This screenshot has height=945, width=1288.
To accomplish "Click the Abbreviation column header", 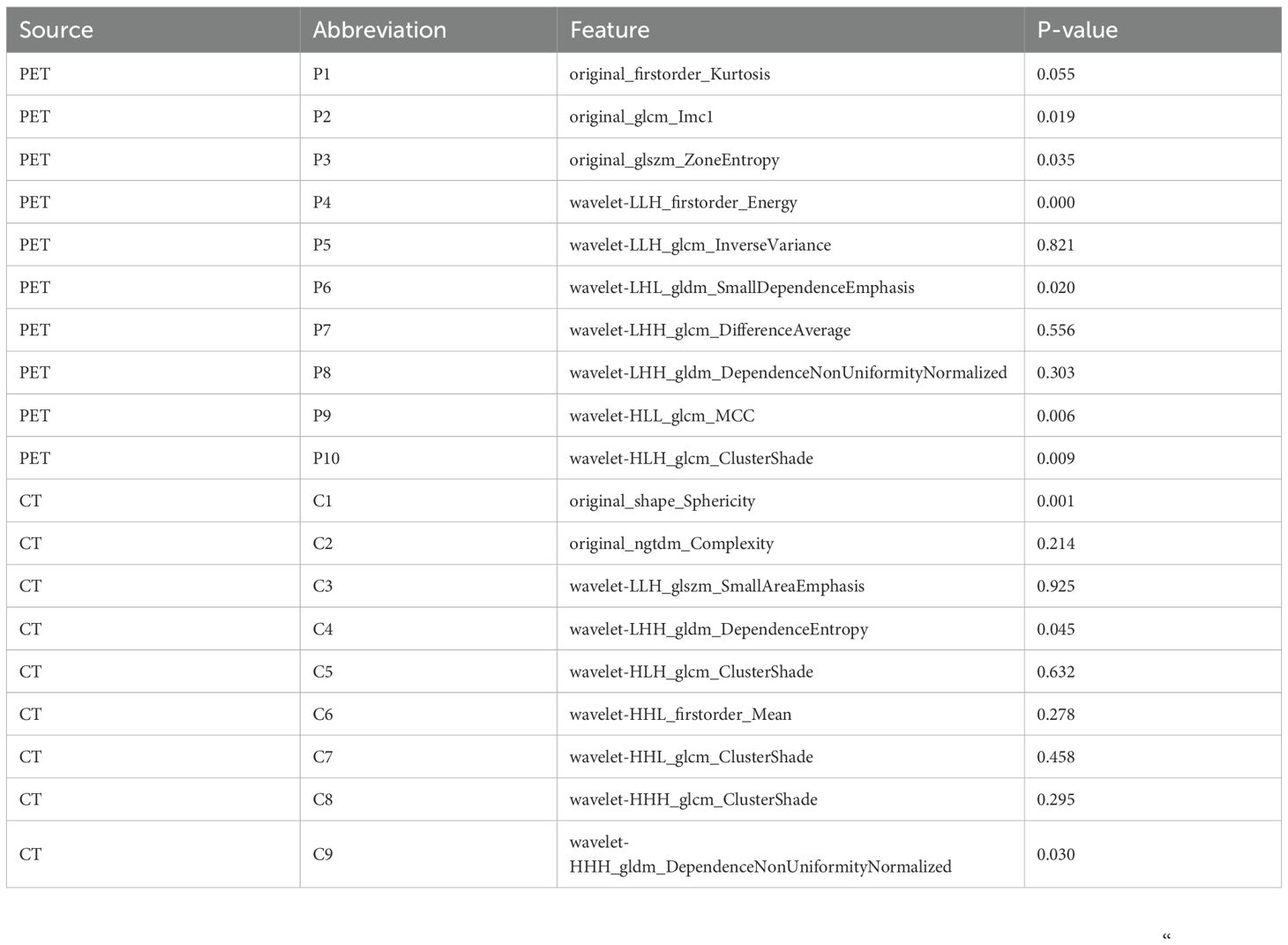I will pos(378,30).
